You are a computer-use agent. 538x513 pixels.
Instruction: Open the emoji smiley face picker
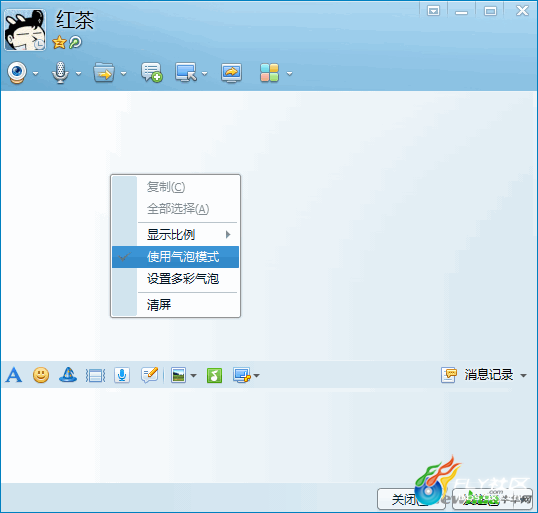(41, 375)
